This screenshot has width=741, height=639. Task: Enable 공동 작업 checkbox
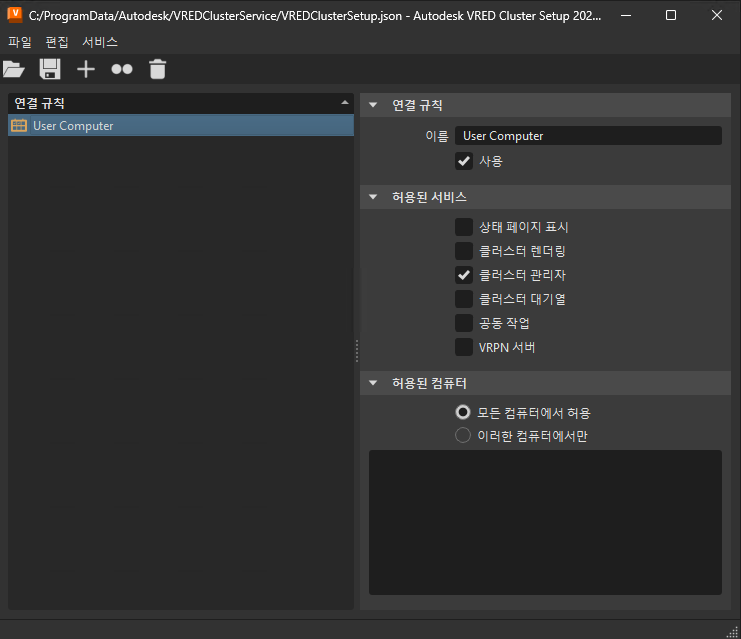tap(464, 323)
